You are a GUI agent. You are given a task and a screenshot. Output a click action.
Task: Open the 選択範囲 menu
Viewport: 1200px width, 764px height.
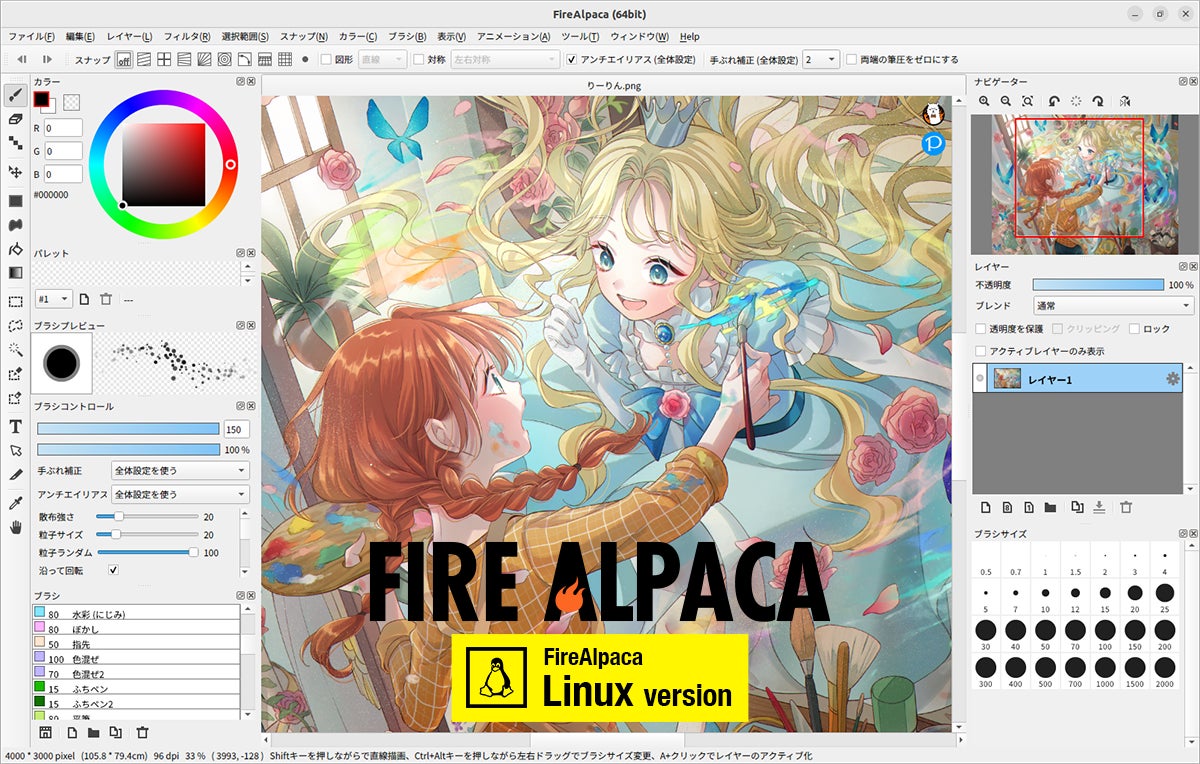246,36
